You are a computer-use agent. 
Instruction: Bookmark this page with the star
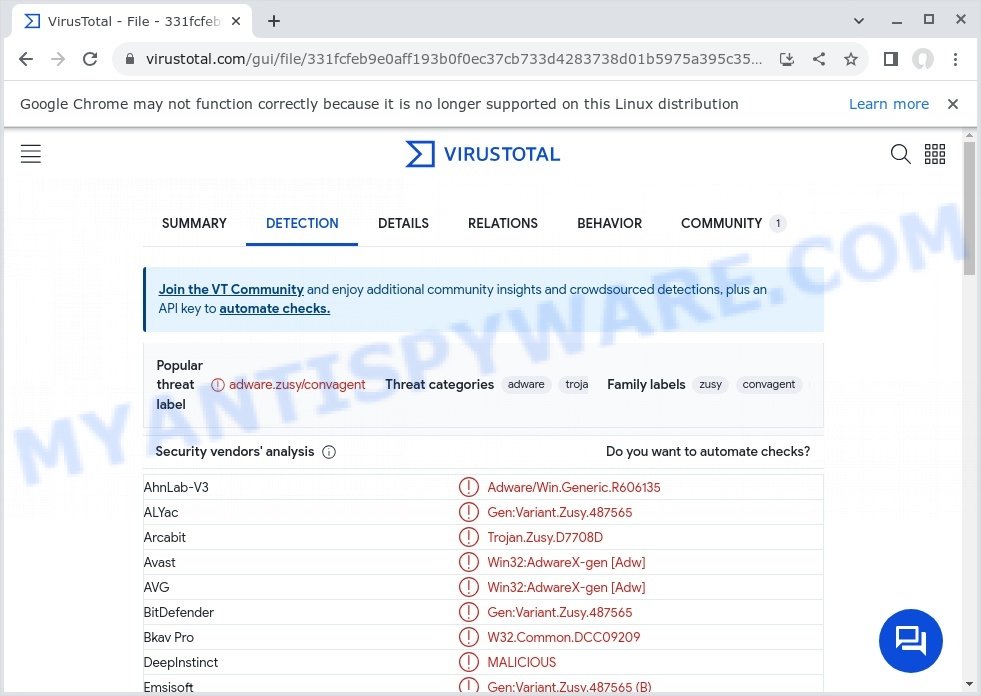pos(851,59)
